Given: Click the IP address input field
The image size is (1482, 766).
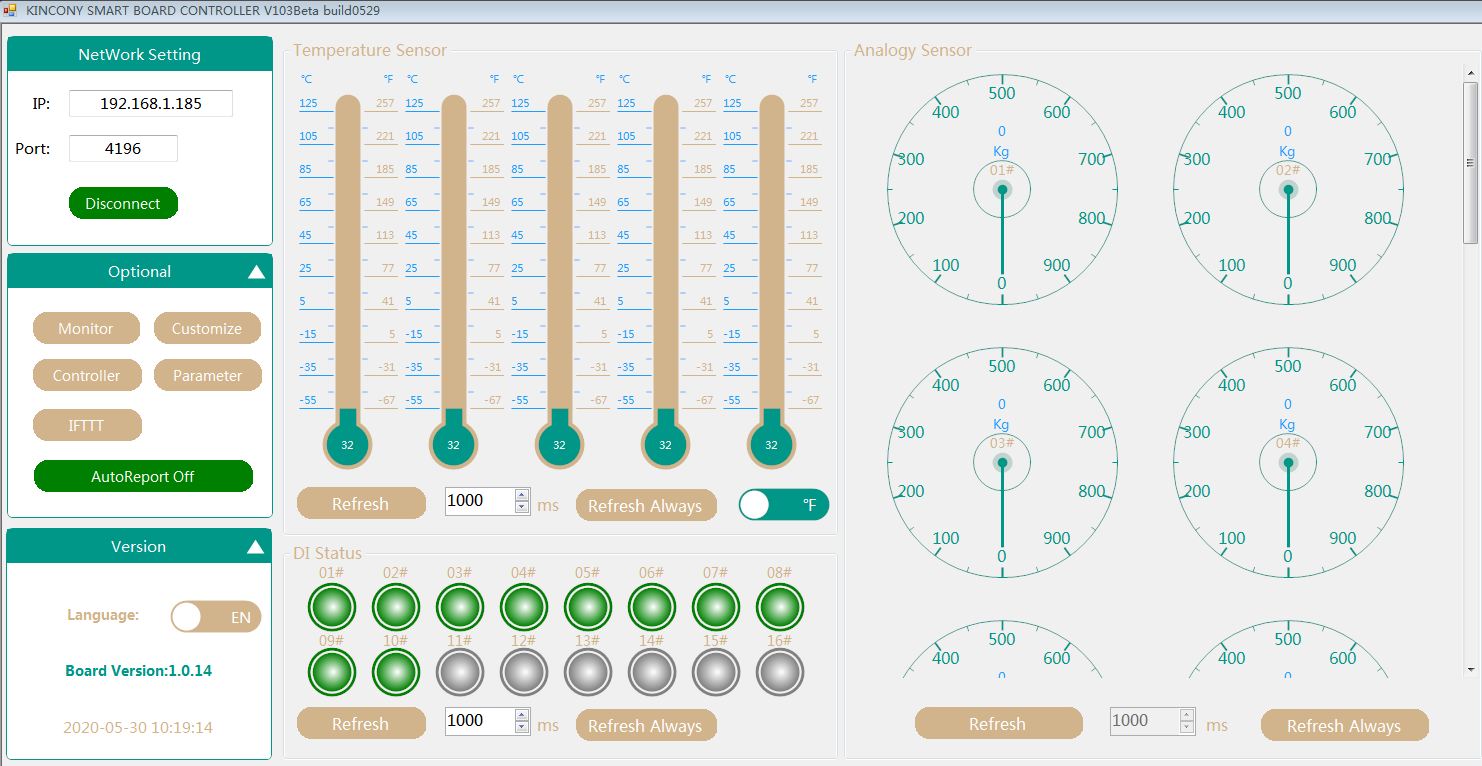Looking at the screenshot, I should [x=150, y=103].
